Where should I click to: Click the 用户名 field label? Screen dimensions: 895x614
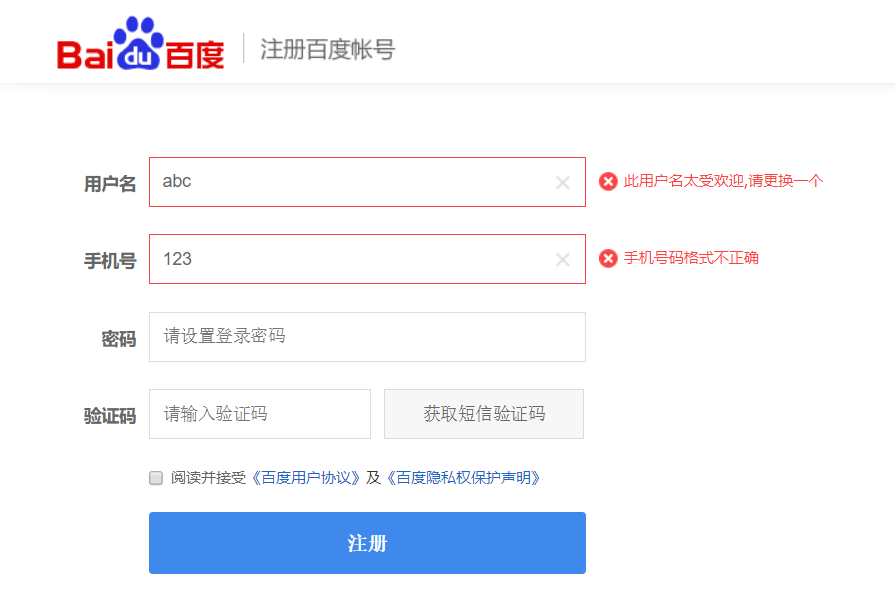[x=110, y=184]
